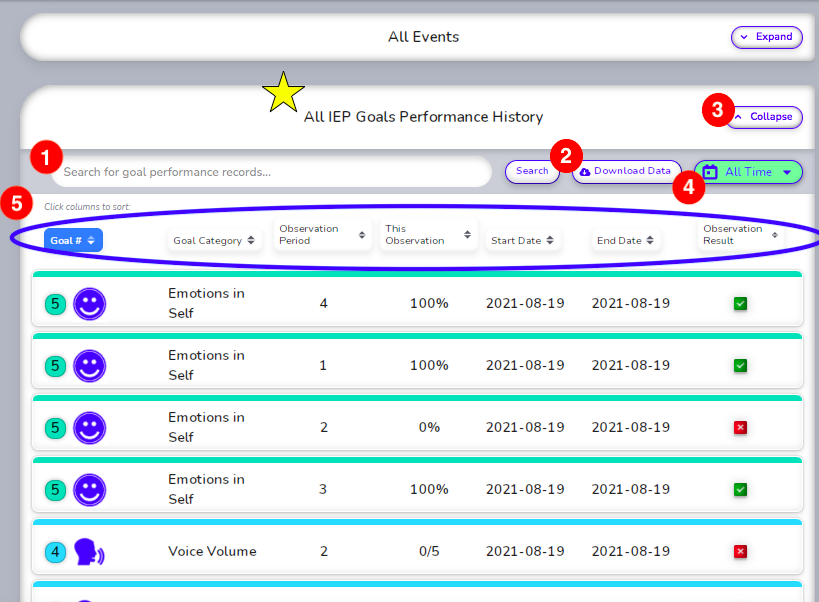Expand the All Events section
The image size is (819, 602).
tap(766, 37)
